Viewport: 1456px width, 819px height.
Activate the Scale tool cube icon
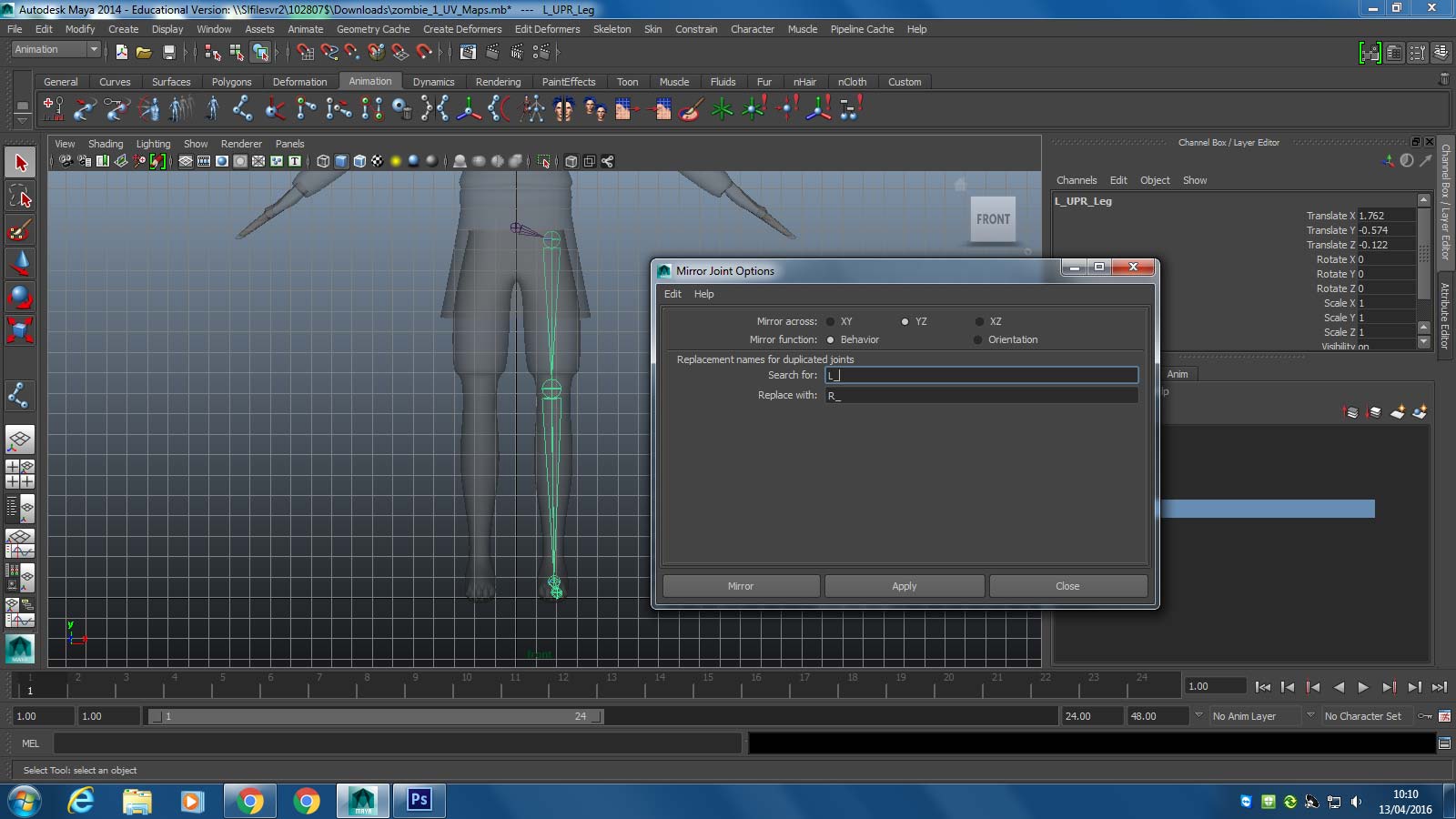[20, 330]
